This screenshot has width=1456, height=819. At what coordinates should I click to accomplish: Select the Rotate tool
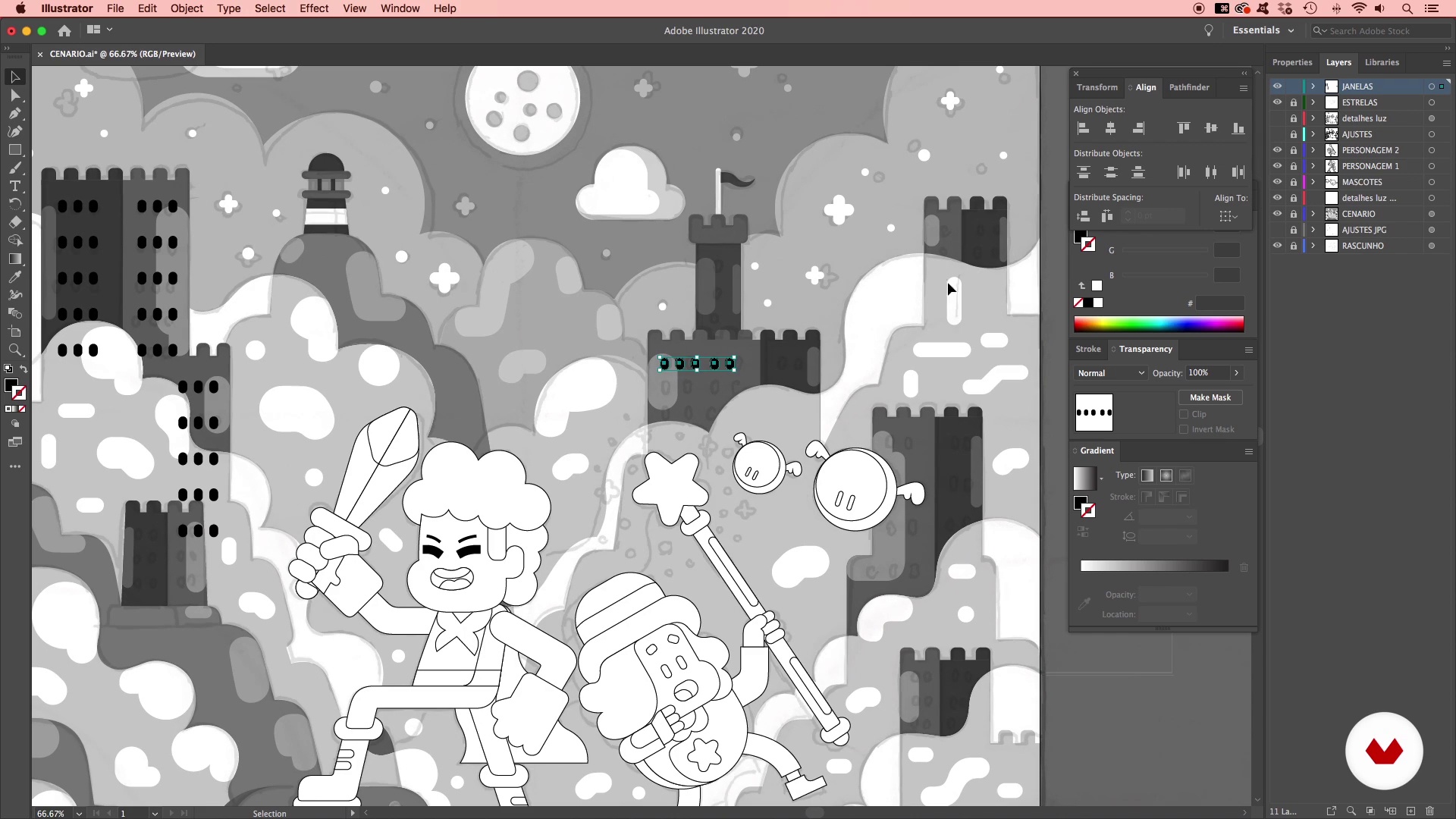tap(14, 205)
